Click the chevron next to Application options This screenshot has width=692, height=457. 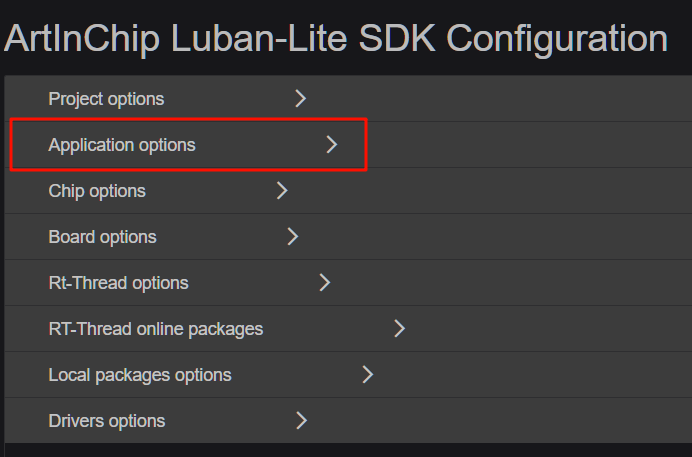[x=332, y=145]
